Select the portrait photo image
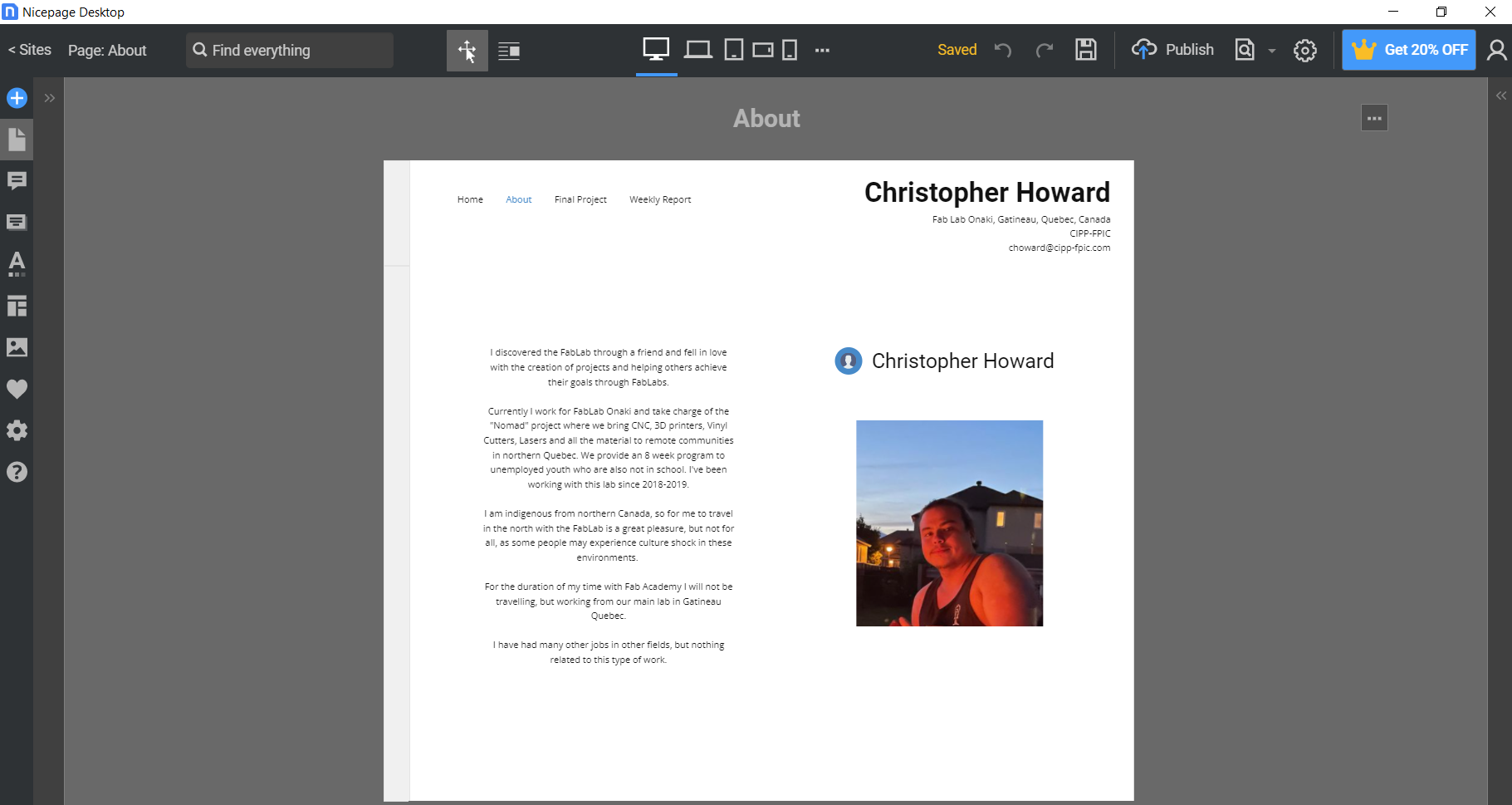1512x805 pixels. [x=950, y=523]
